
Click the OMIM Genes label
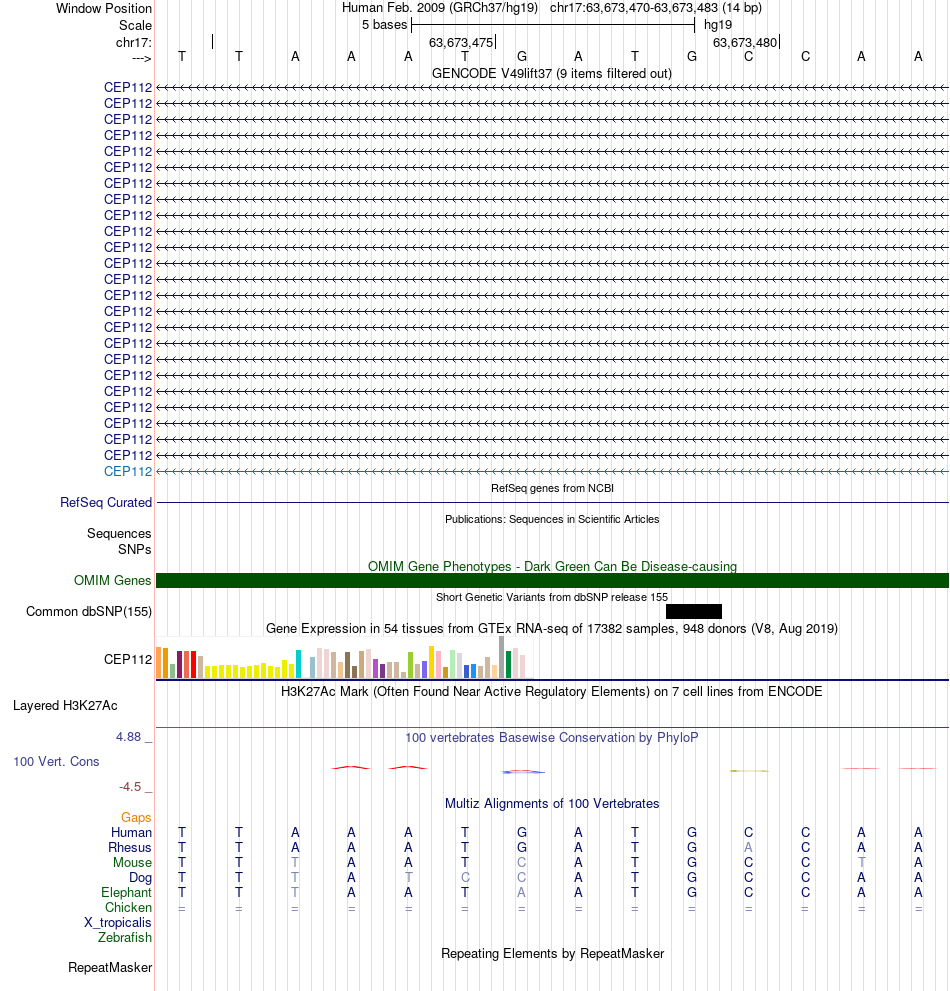(113, 580)
